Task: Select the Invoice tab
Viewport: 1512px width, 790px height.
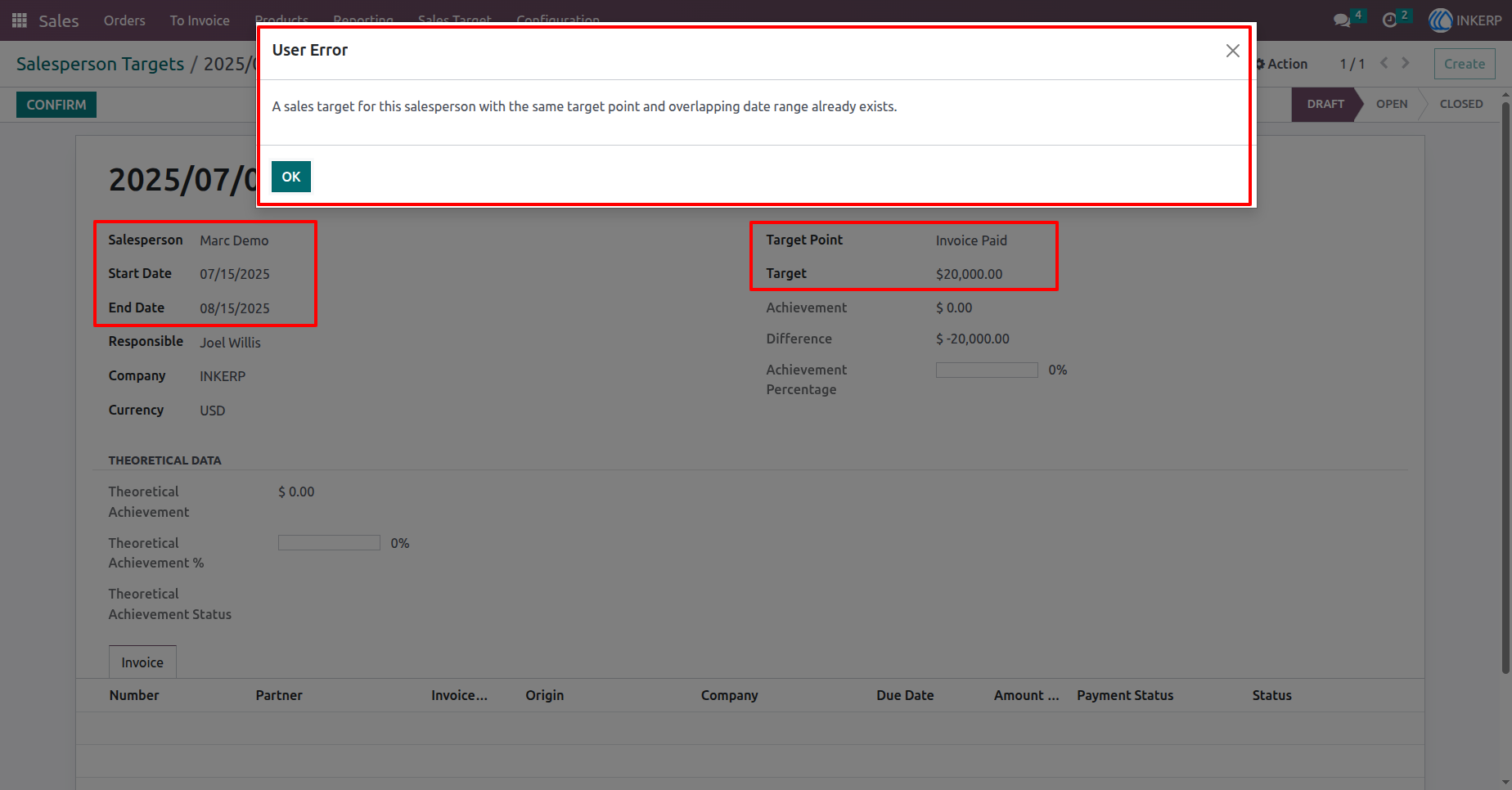Action: tap(142, 662)
